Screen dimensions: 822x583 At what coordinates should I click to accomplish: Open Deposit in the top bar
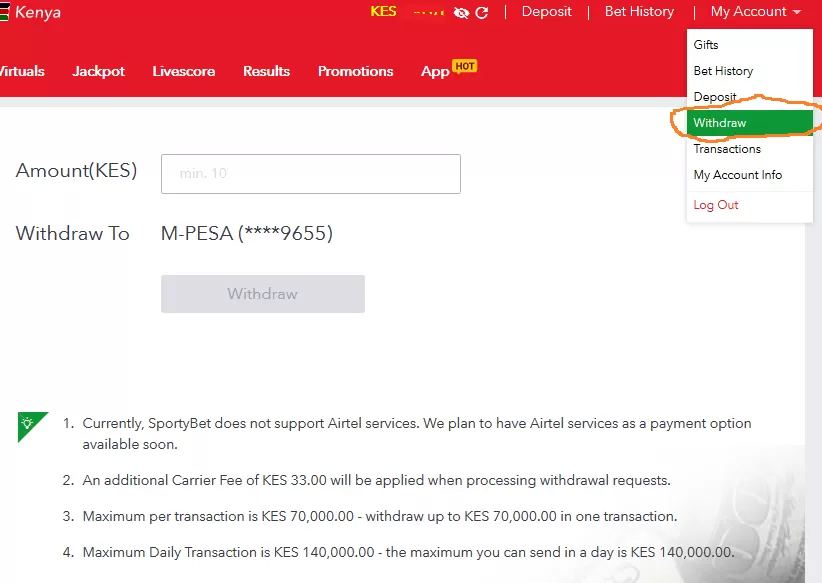pos(546,12)
